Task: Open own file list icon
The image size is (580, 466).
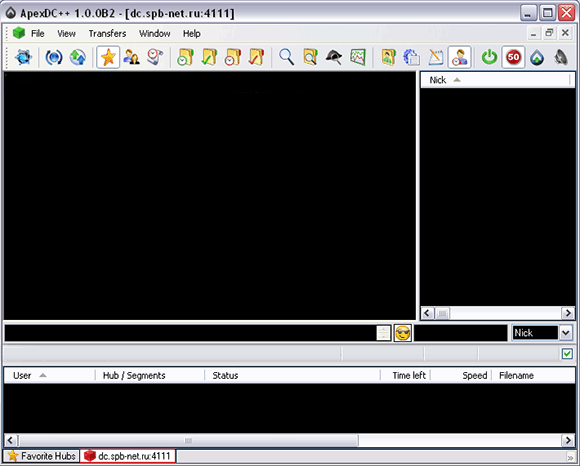Action: (x=388, y=57)
